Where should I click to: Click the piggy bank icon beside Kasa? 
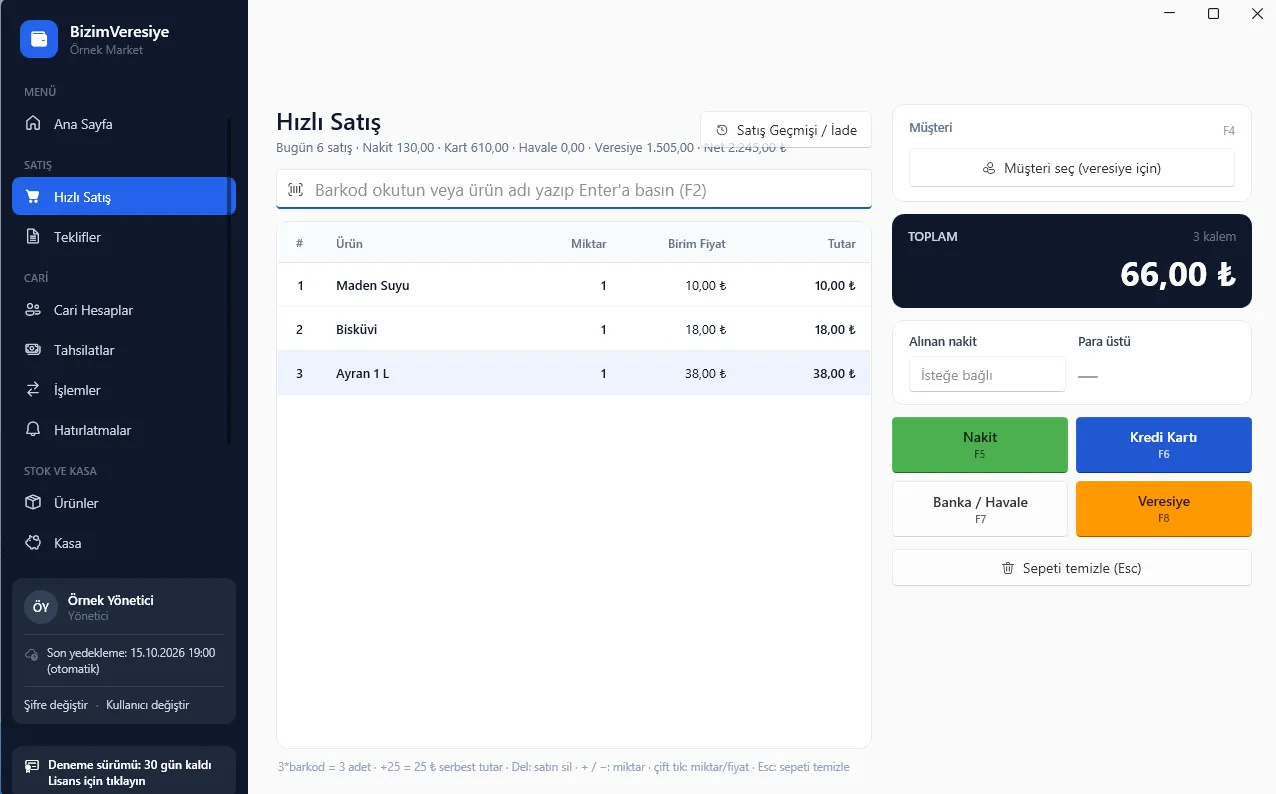pyautogui.click(x=33, y=543)
